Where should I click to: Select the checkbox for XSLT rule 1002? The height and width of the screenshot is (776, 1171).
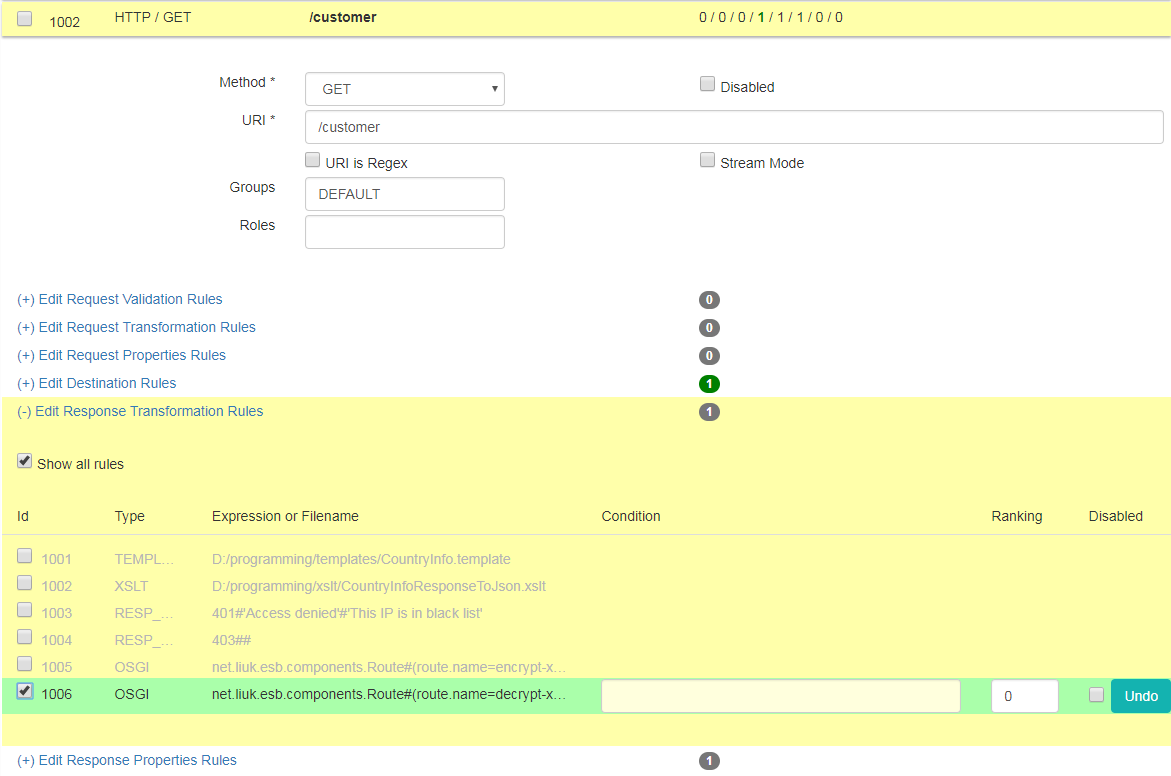(x=25, y=583)
